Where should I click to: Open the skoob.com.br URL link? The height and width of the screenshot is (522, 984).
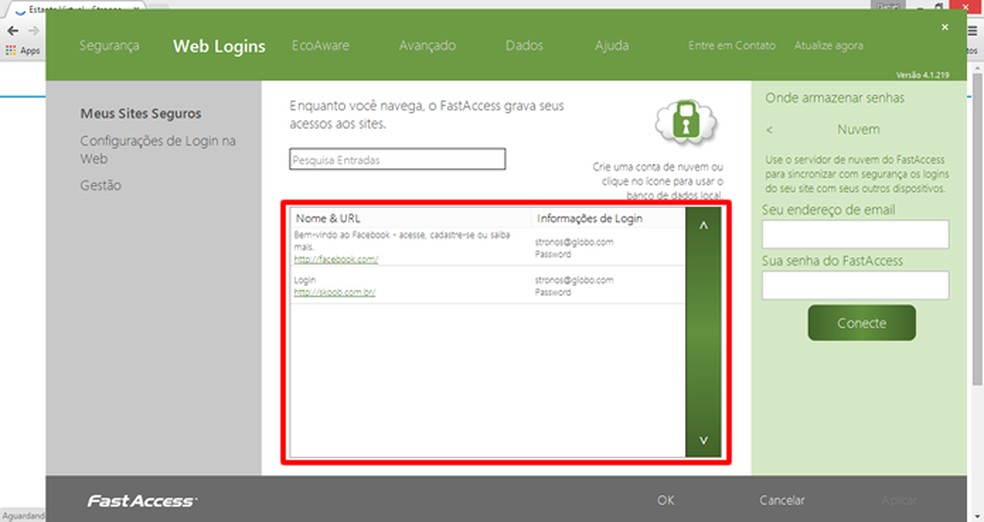(x=334, y=292)
